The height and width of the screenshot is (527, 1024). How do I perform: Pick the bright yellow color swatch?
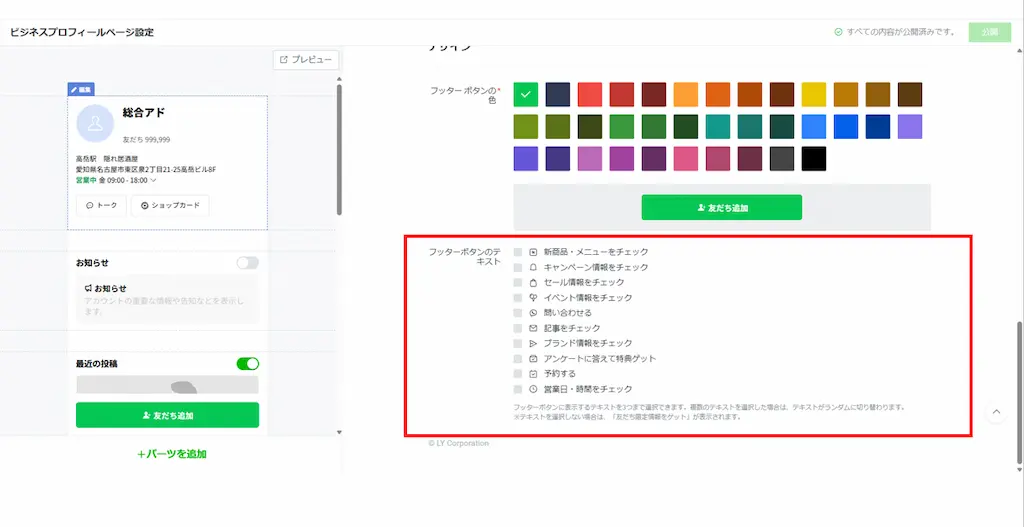[x=814, y=94]
